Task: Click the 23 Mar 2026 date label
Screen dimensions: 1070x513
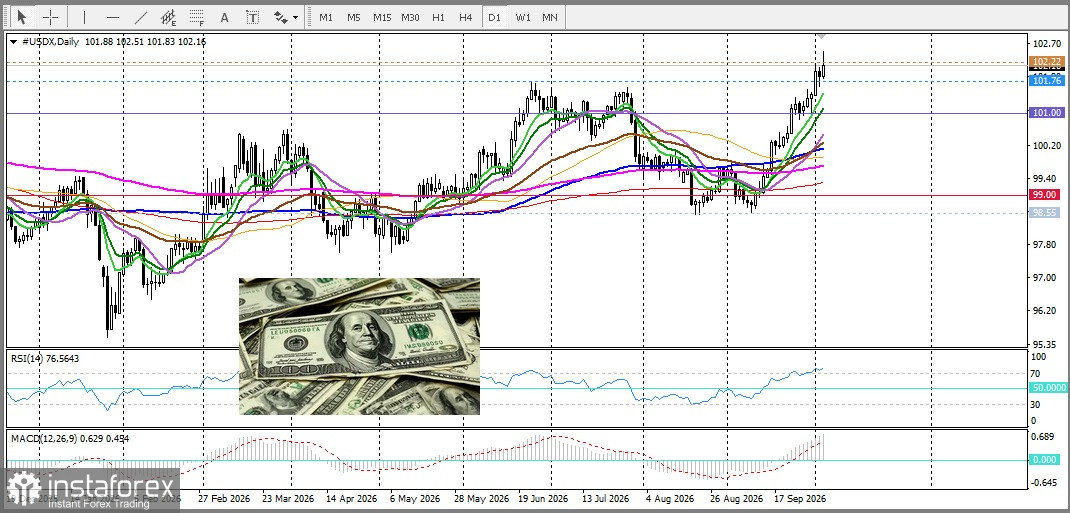Action: click(287, 498)
